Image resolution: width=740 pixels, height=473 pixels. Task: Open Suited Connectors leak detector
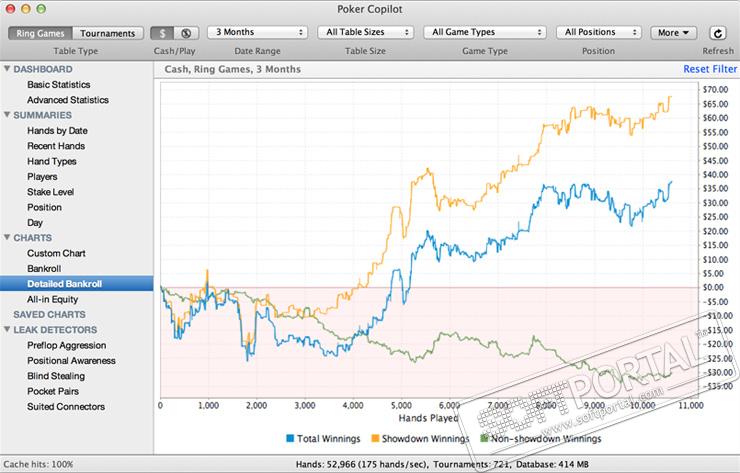click(66, 406)
